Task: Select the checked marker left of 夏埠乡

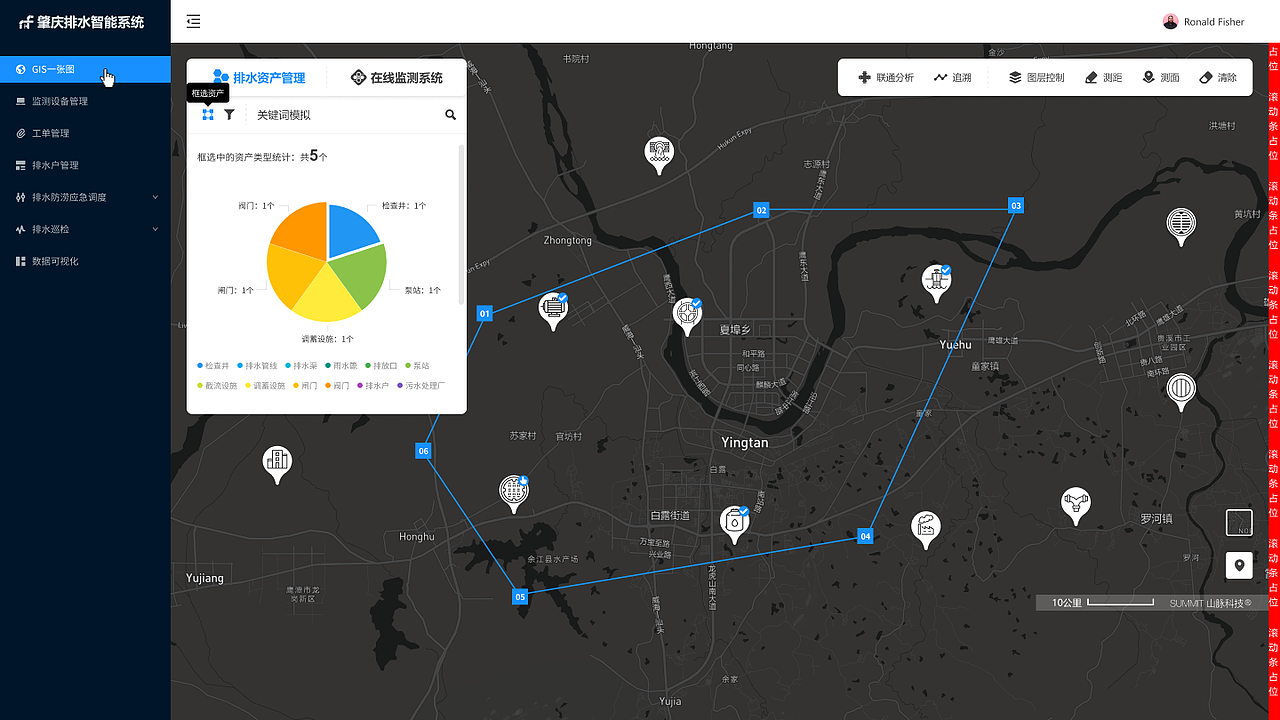Action: (687, 316)
